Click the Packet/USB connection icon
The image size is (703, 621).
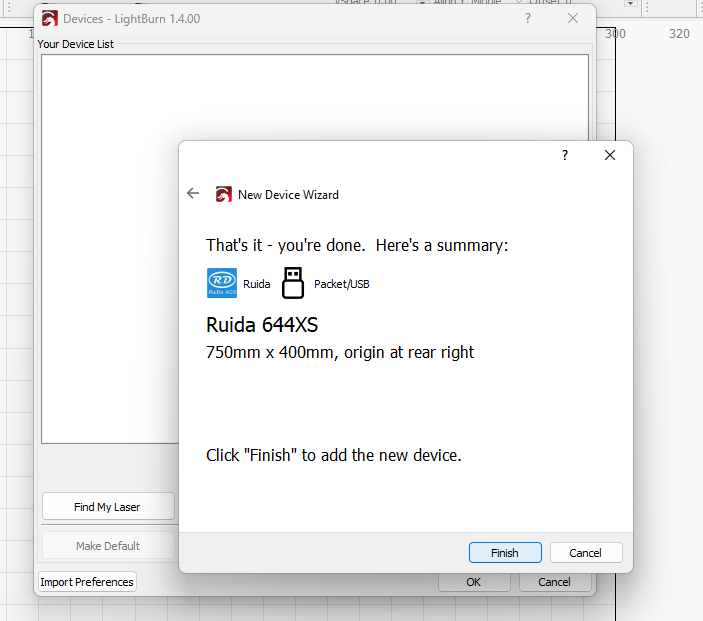click(x=293, y=283)
